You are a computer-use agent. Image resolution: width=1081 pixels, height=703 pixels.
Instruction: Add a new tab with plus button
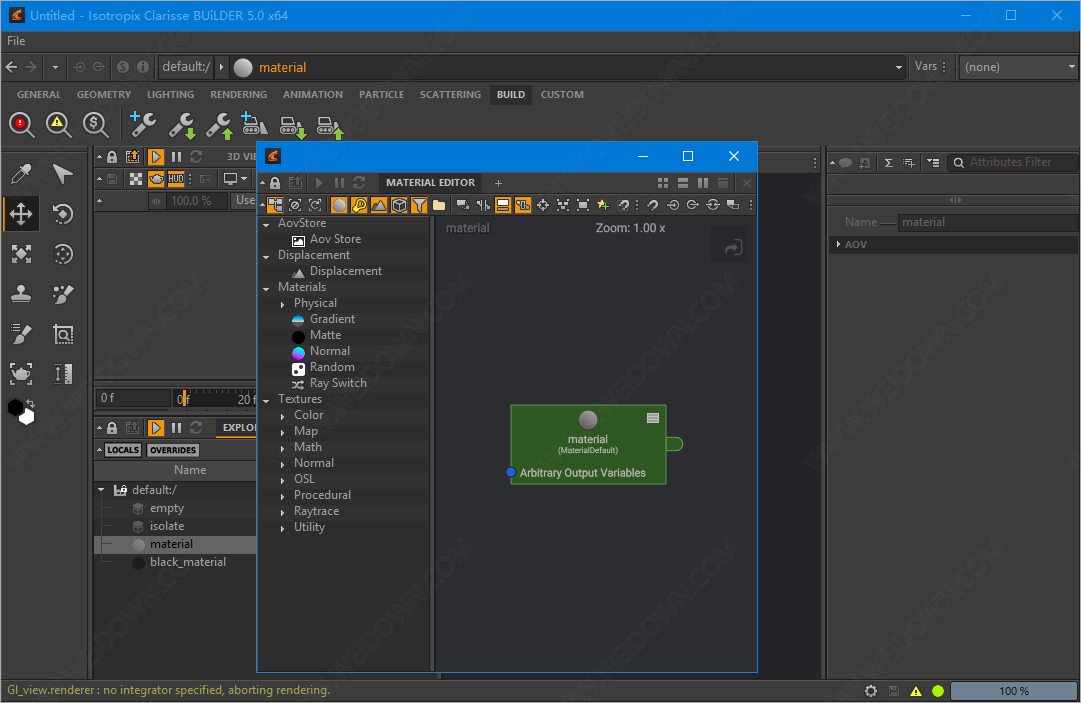coord(498,183)
